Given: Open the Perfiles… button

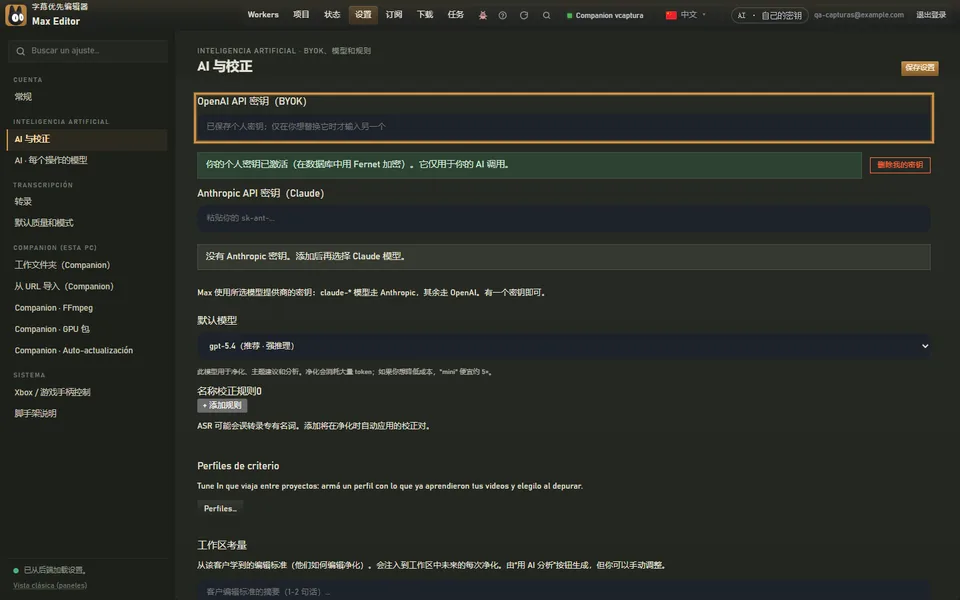Looking at the screenshot, I should pyautogui.click(x=220, y=508).
